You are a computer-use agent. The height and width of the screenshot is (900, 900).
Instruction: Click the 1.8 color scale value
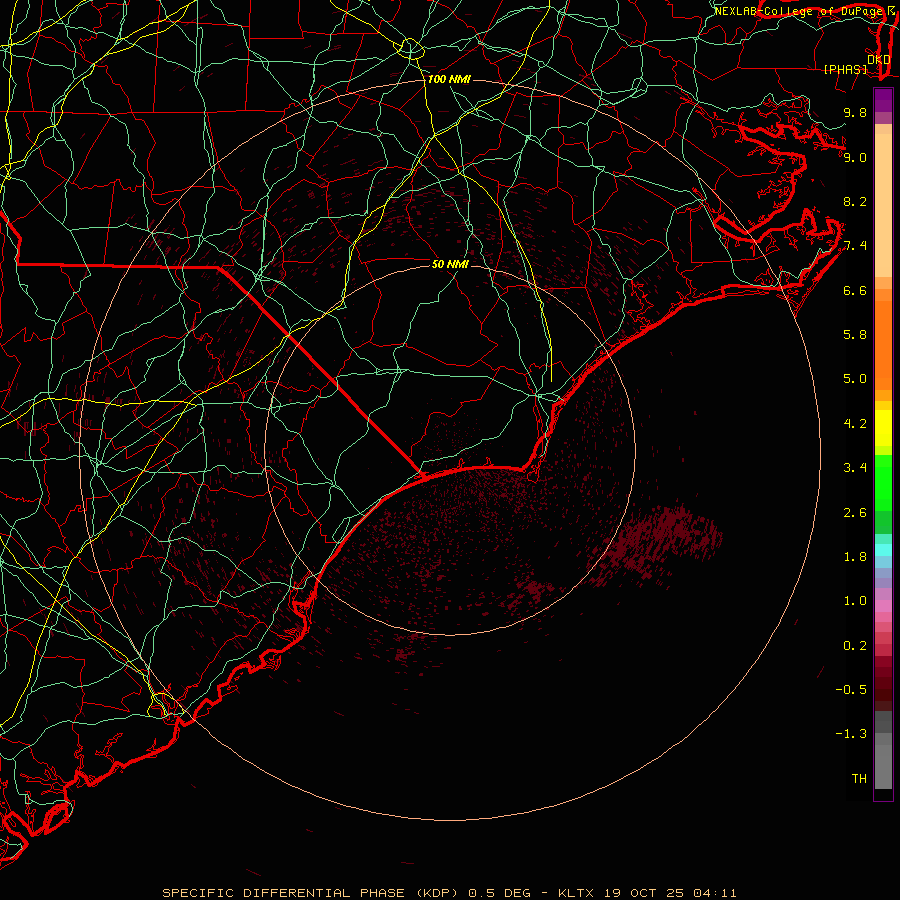[x=855, y=557]
